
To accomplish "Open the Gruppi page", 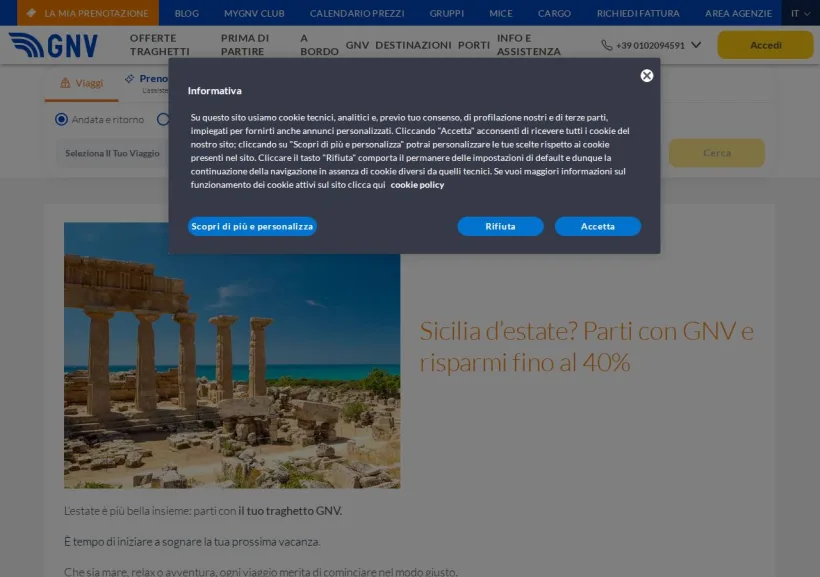I will 447,14.
